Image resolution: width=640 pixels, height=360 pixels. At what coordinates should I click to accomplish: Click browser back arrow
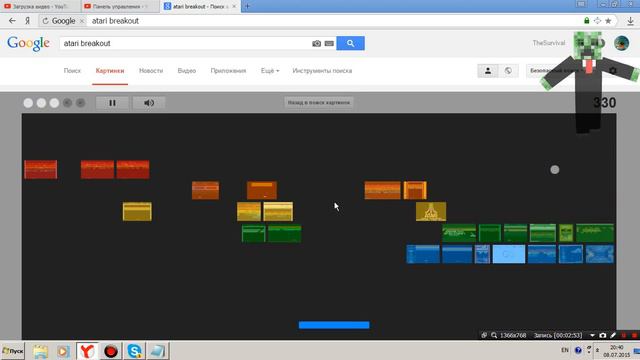(12, 21)
